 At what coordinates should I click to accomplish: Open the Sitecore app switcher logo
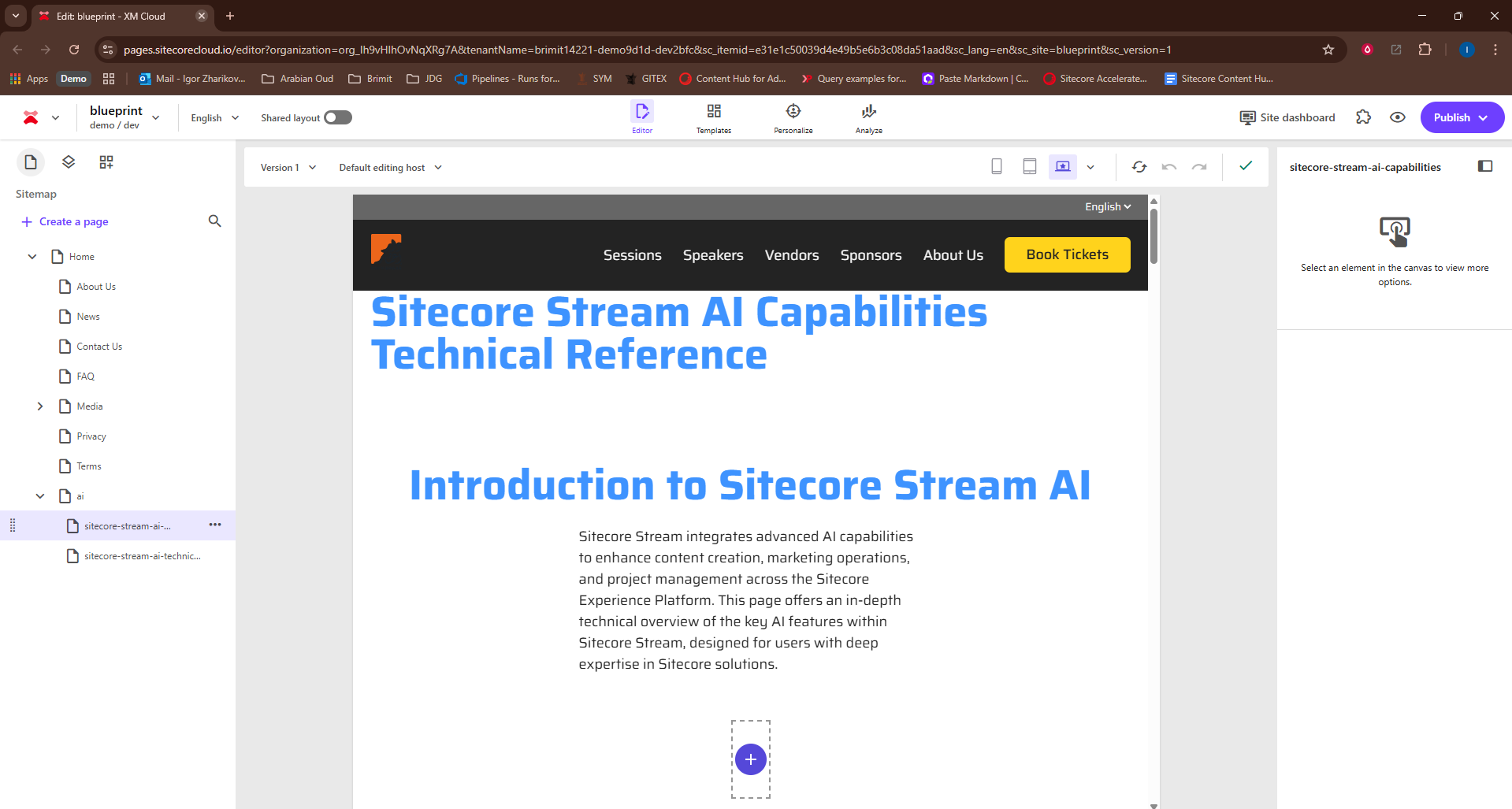[31, 117]
